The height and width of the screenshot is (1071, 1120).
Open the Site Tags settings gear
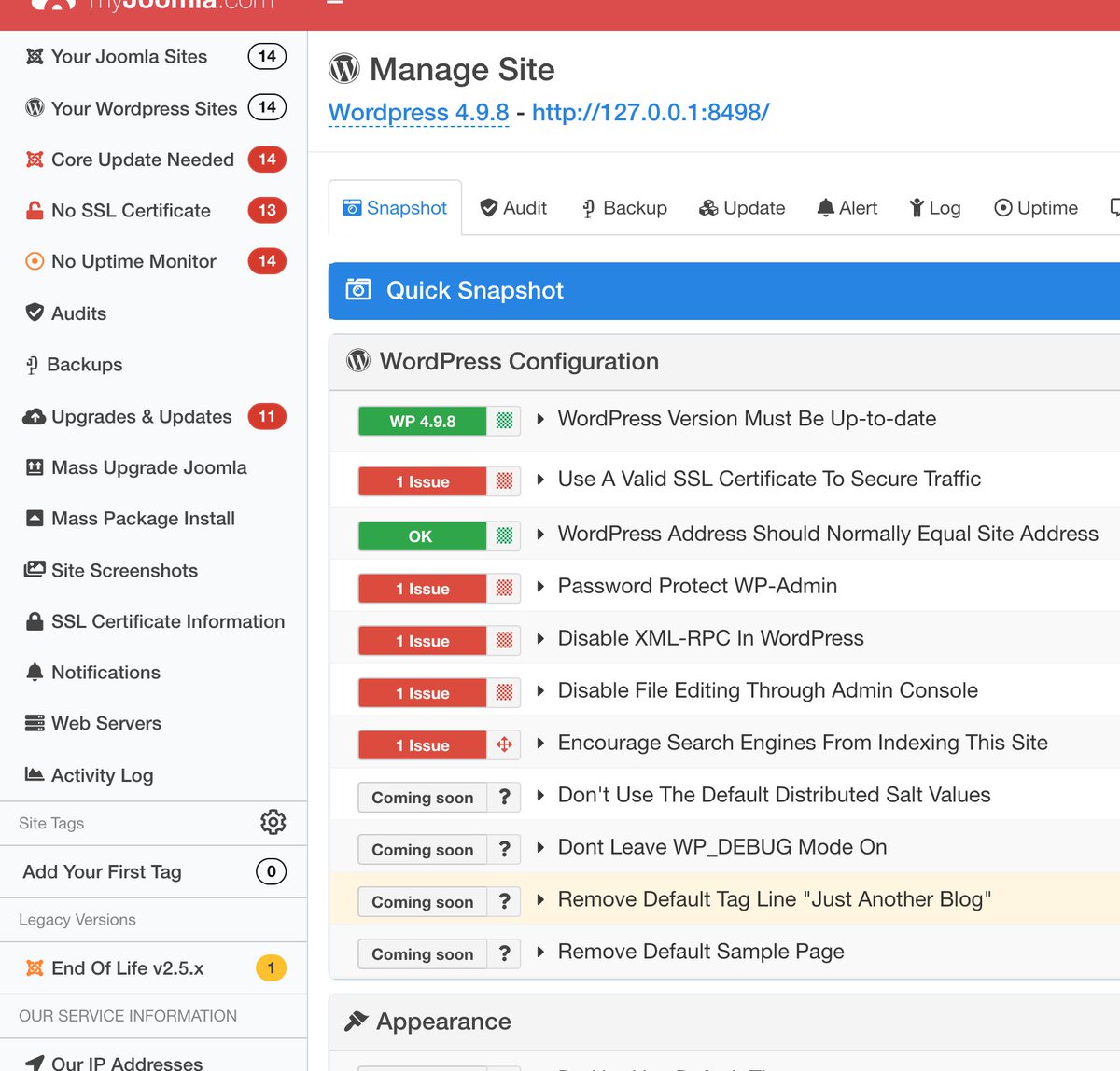(x=272, y=822)
